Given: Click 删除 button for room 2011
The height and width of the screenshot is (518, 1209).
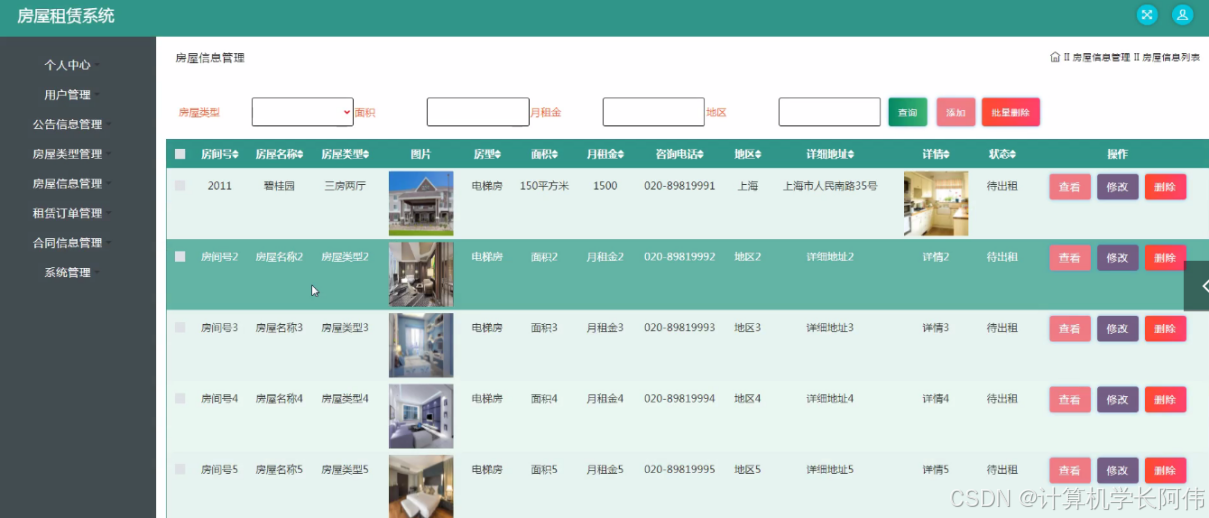Looking at the screenshot, I should click(1166, 187).
